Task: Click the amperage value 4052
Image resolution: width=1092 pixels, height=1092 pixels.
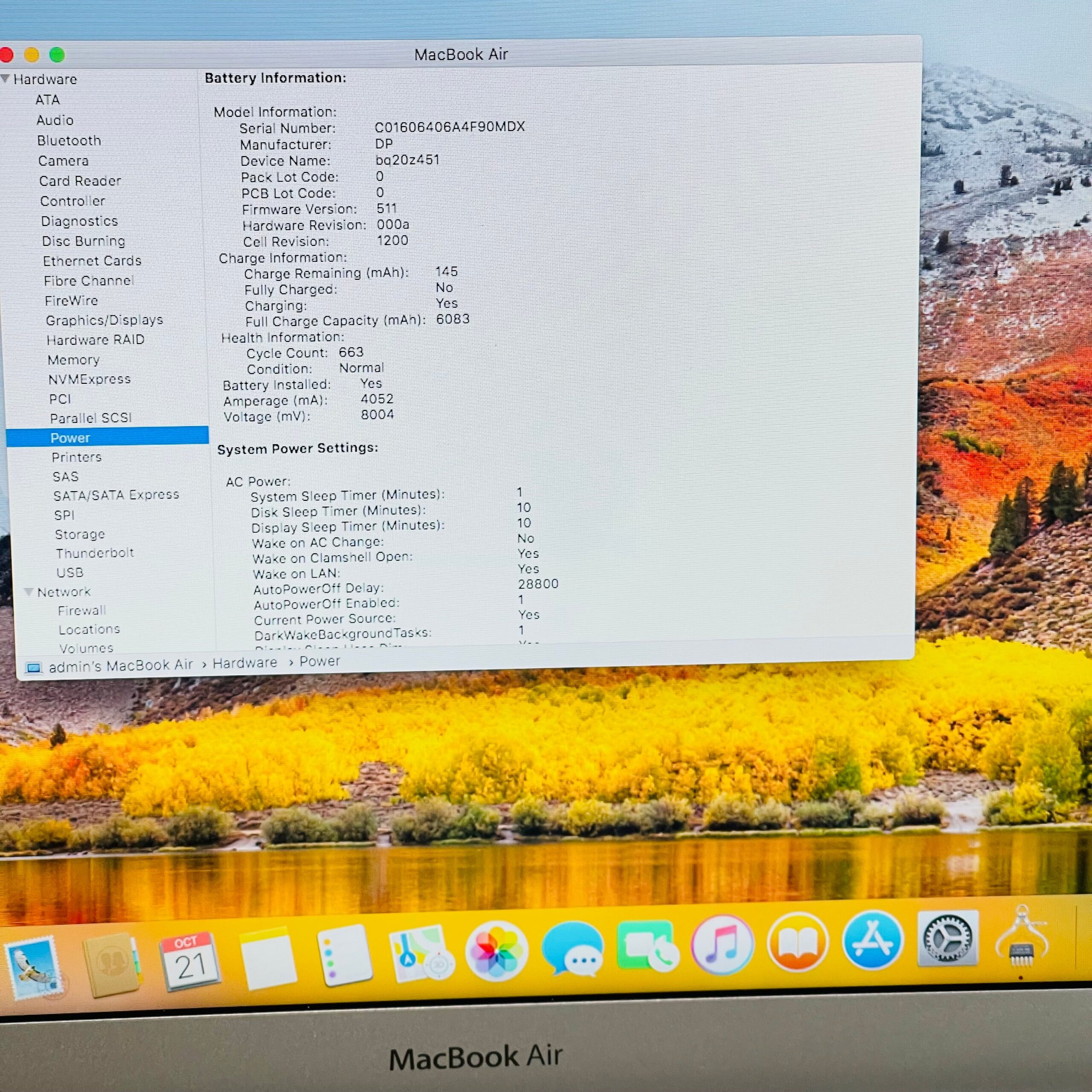Action: pos(377,399)
